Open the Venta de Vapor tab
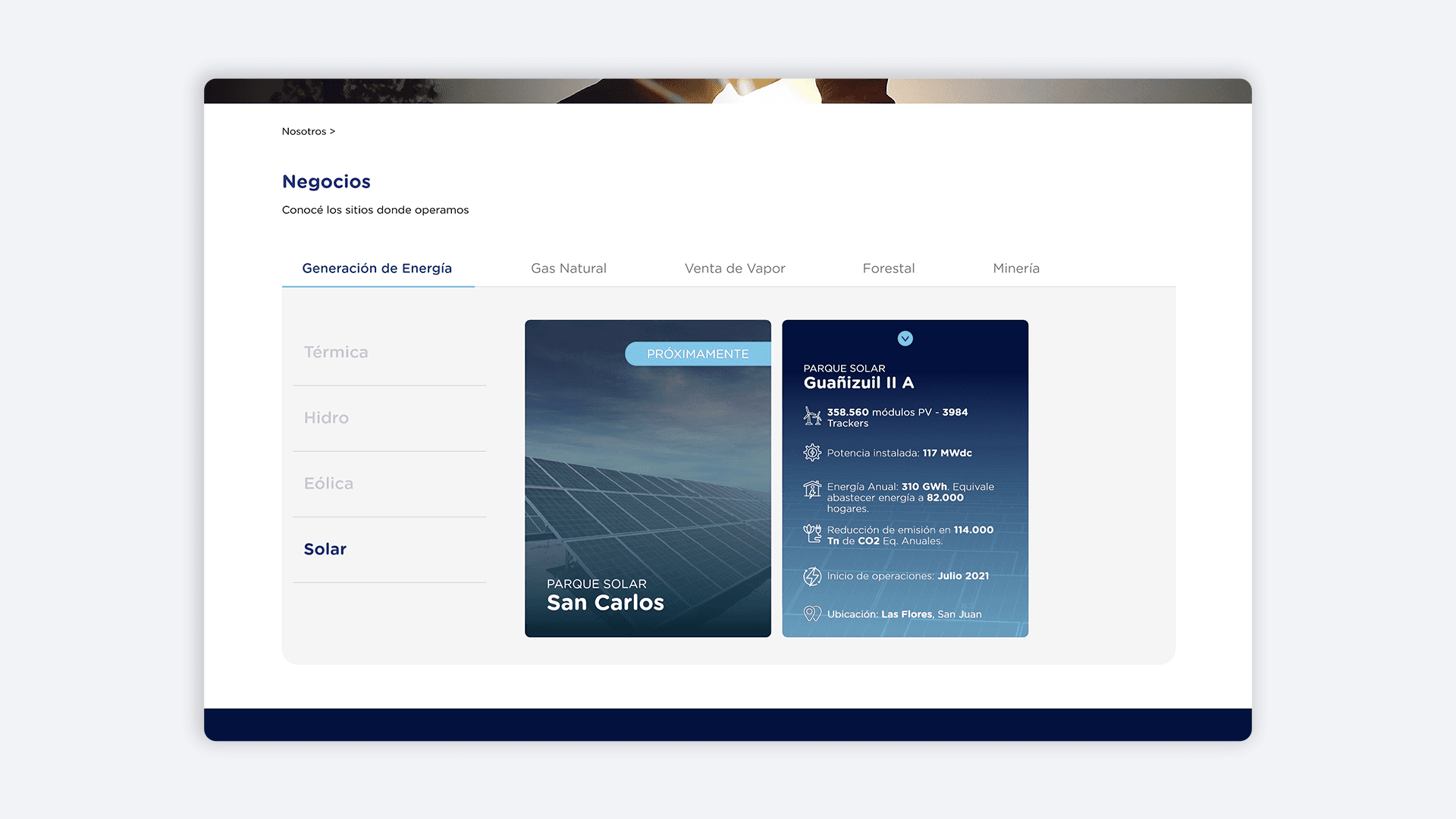1456x819 pixels. tap(734, 268)
